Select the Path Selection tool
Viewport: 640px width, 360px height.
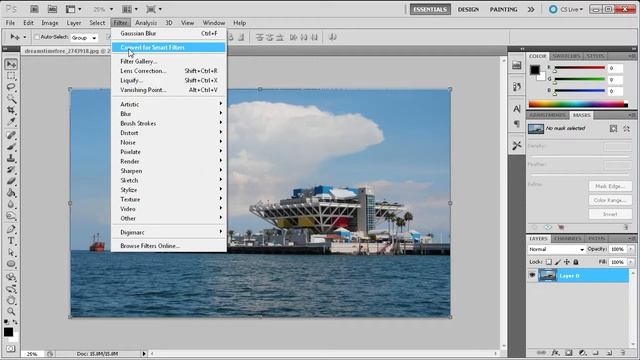pos(11,252)
